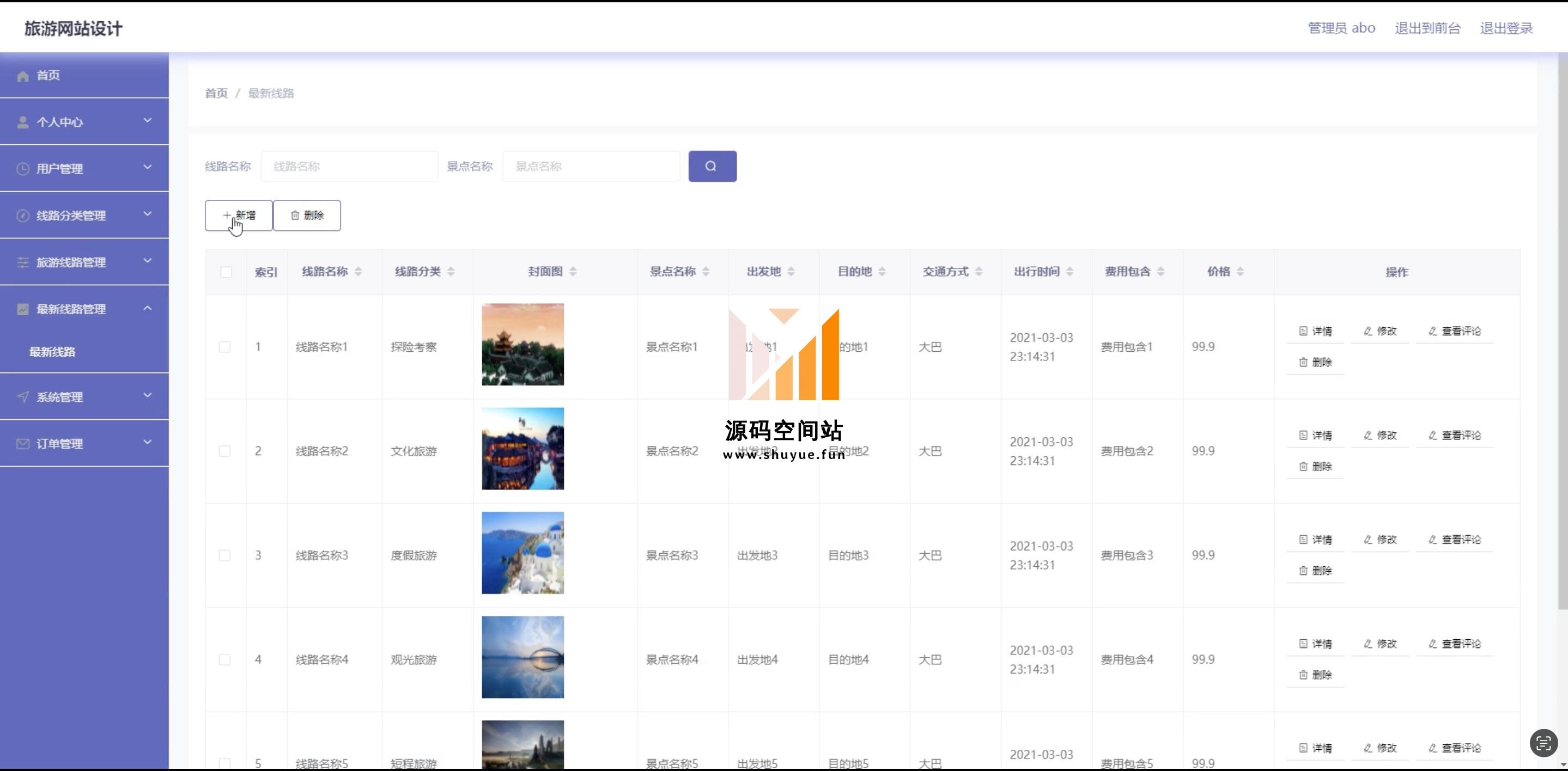
Task: Focus the 景点名称 search input
Action: [x=591, y=166]
